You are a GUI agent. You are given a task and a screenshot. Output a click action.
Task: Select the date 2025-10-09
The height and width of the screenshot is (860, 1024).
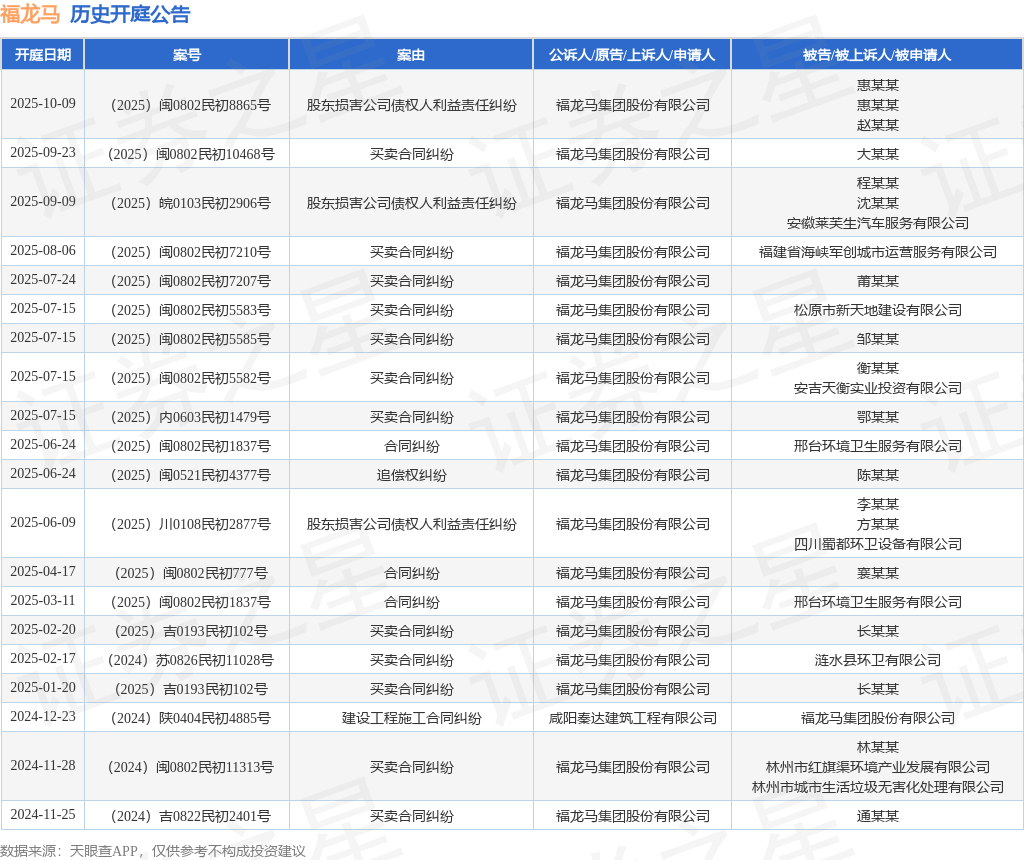42,104
